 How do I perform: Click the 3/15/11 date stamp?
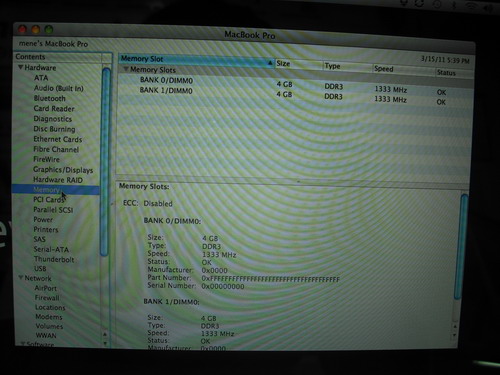[x=445, y=60]
